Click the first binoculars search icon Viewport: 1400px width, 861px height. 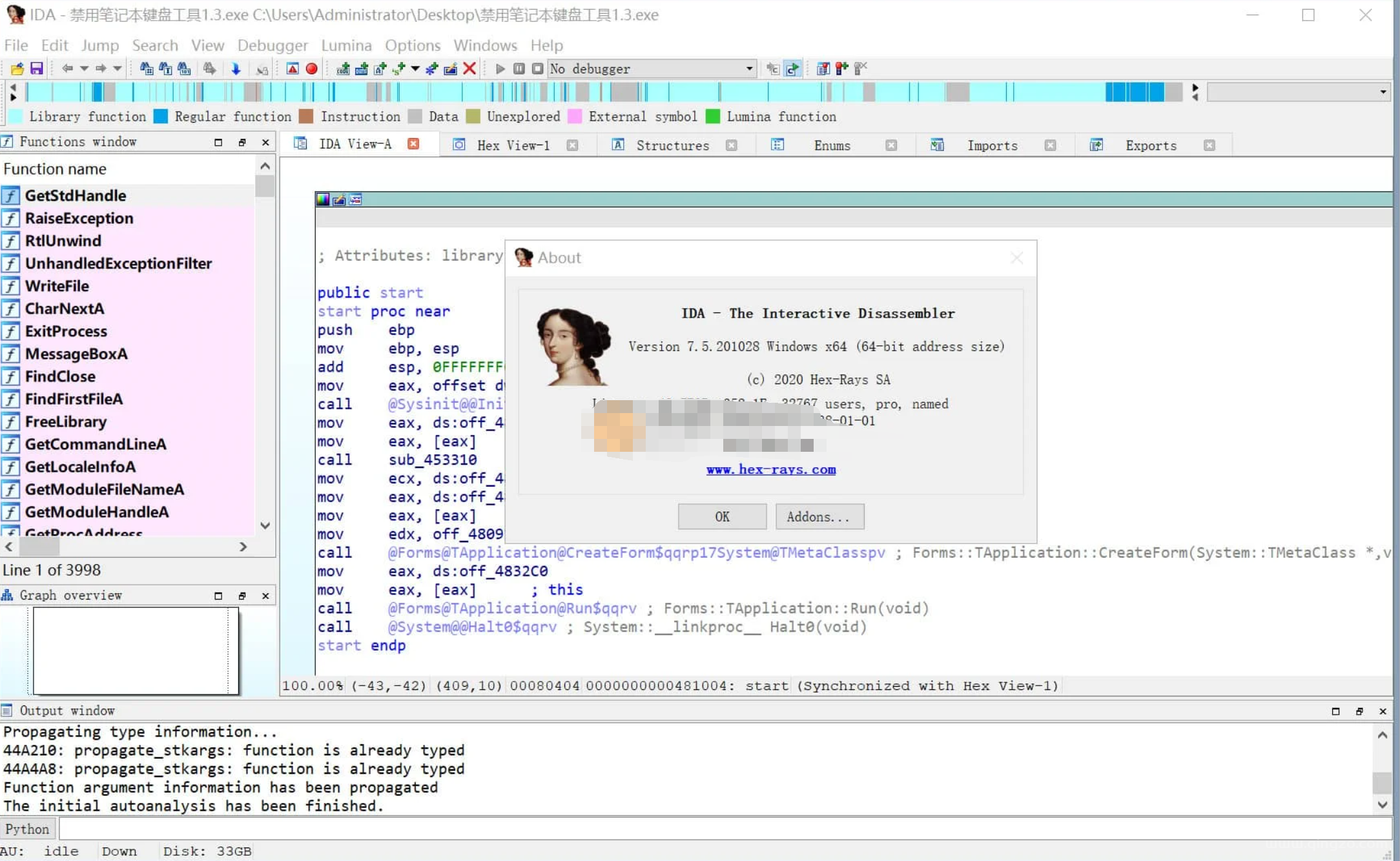pos(147,68)
